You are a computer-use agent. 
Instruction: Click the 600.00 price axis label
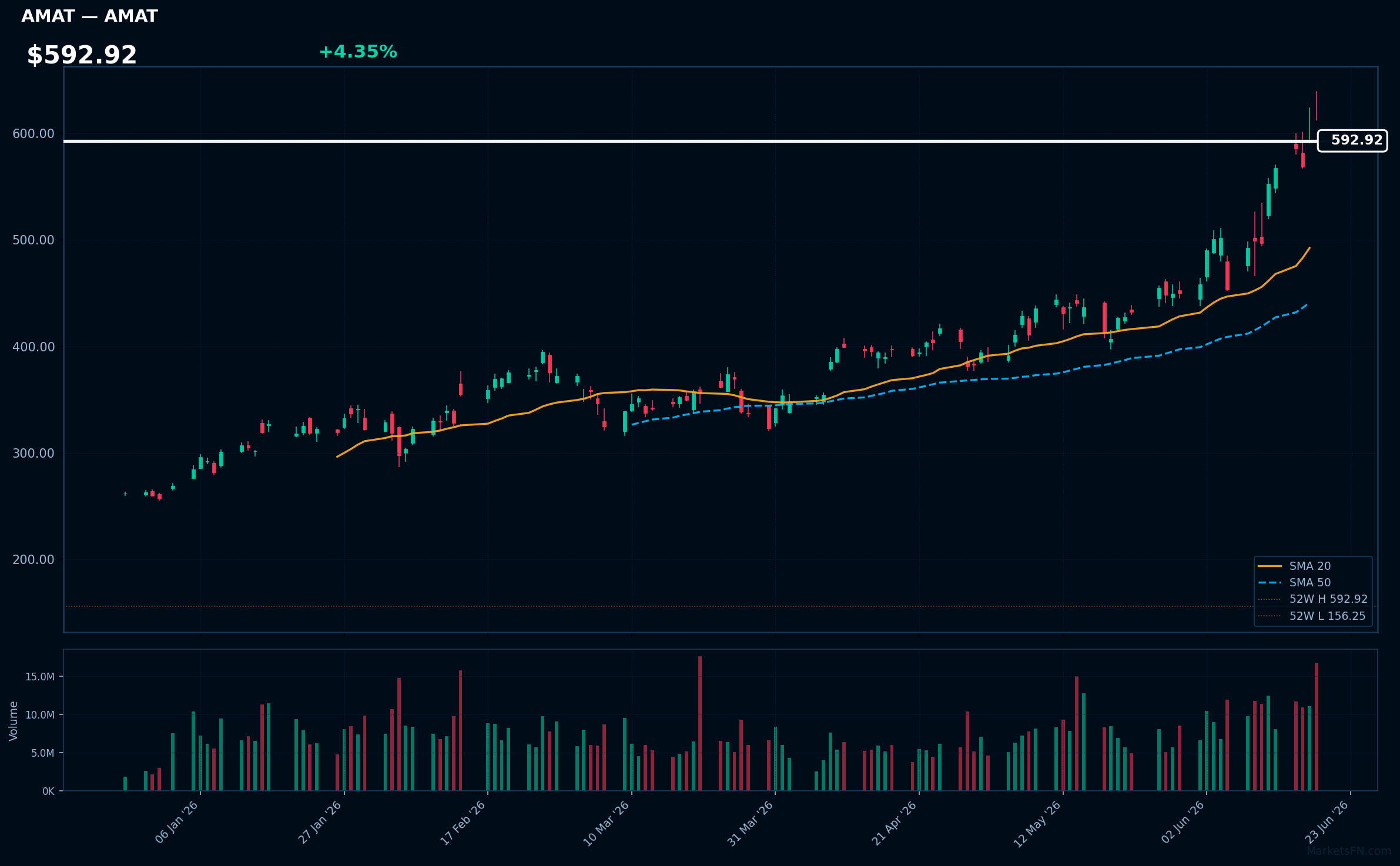click(x=34, y=134)
